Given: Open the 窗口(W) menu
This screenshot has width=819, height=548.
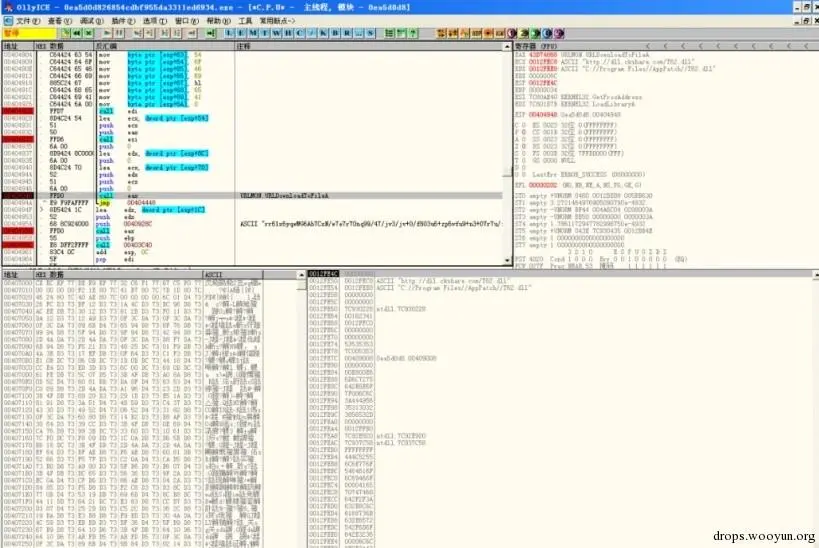Looking at the screenshot, I should (186, 21).
